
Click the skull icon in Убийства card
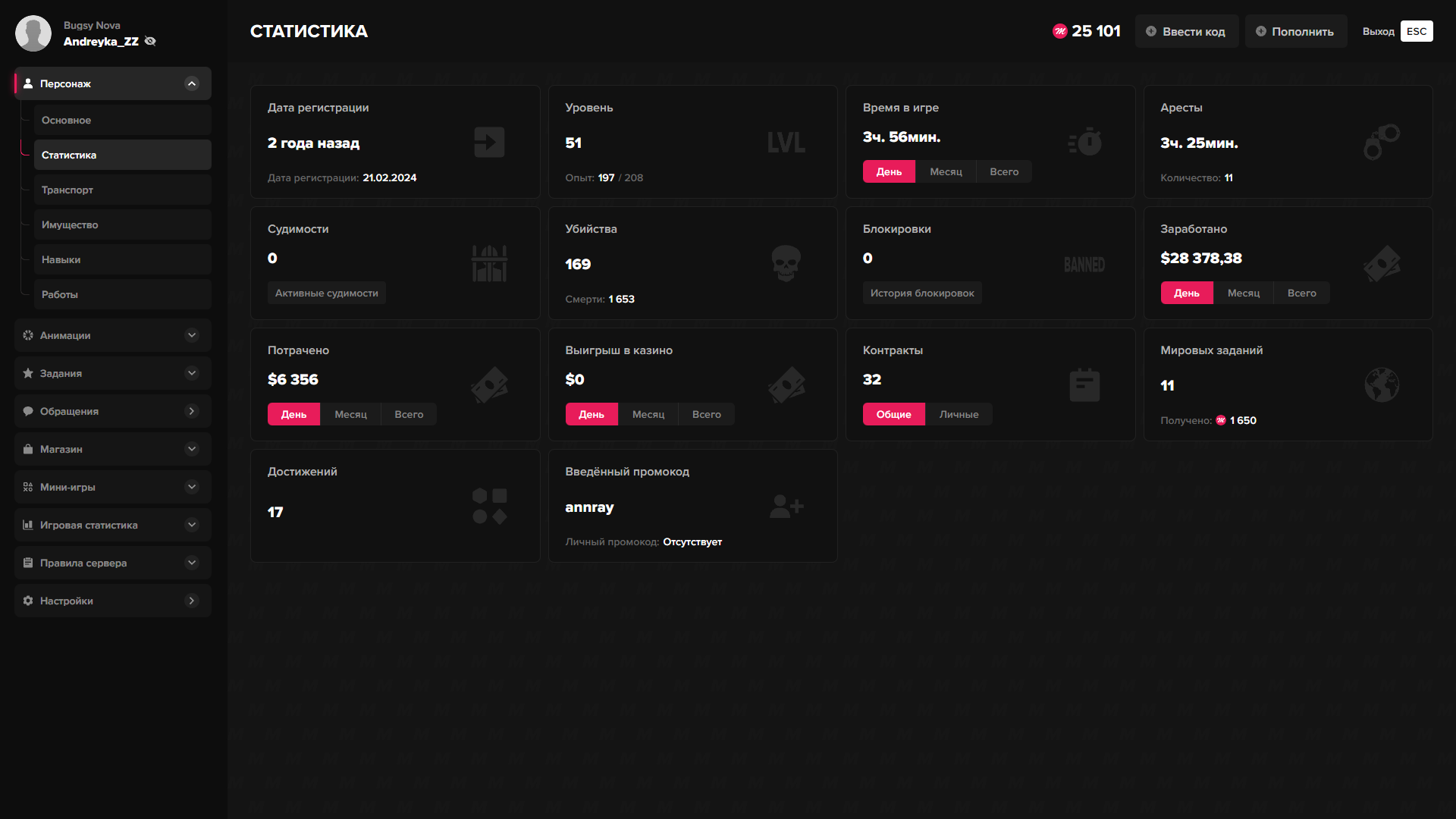coord(786,263)
